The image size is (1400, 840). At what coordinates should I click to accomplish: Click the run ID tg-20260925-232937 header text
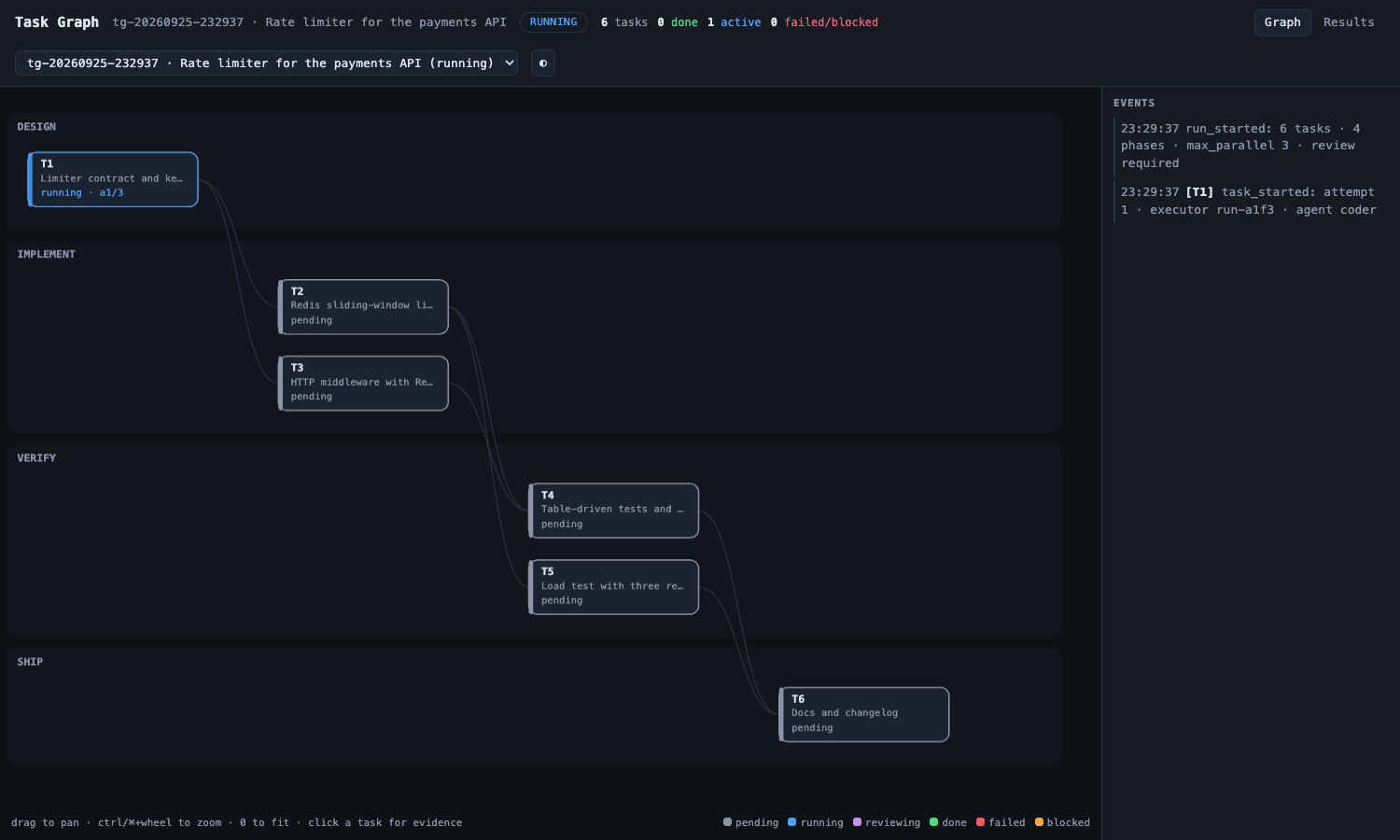pos(178,22)
